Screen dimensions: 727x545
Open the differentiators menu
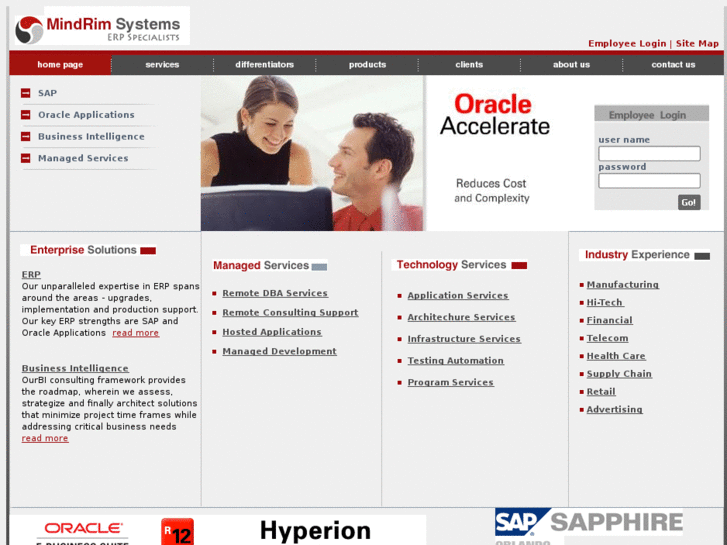[264, 64]
